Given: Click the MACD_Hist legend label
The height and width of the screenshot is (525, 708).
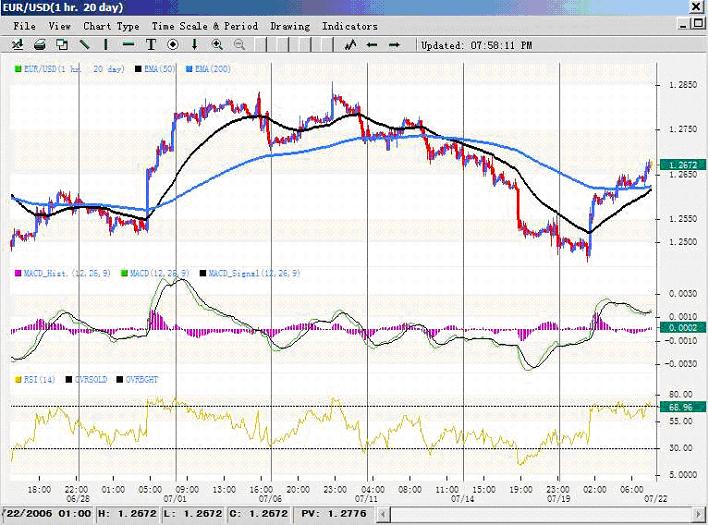Looking at the screenshot, I should (x=67, y=274).
